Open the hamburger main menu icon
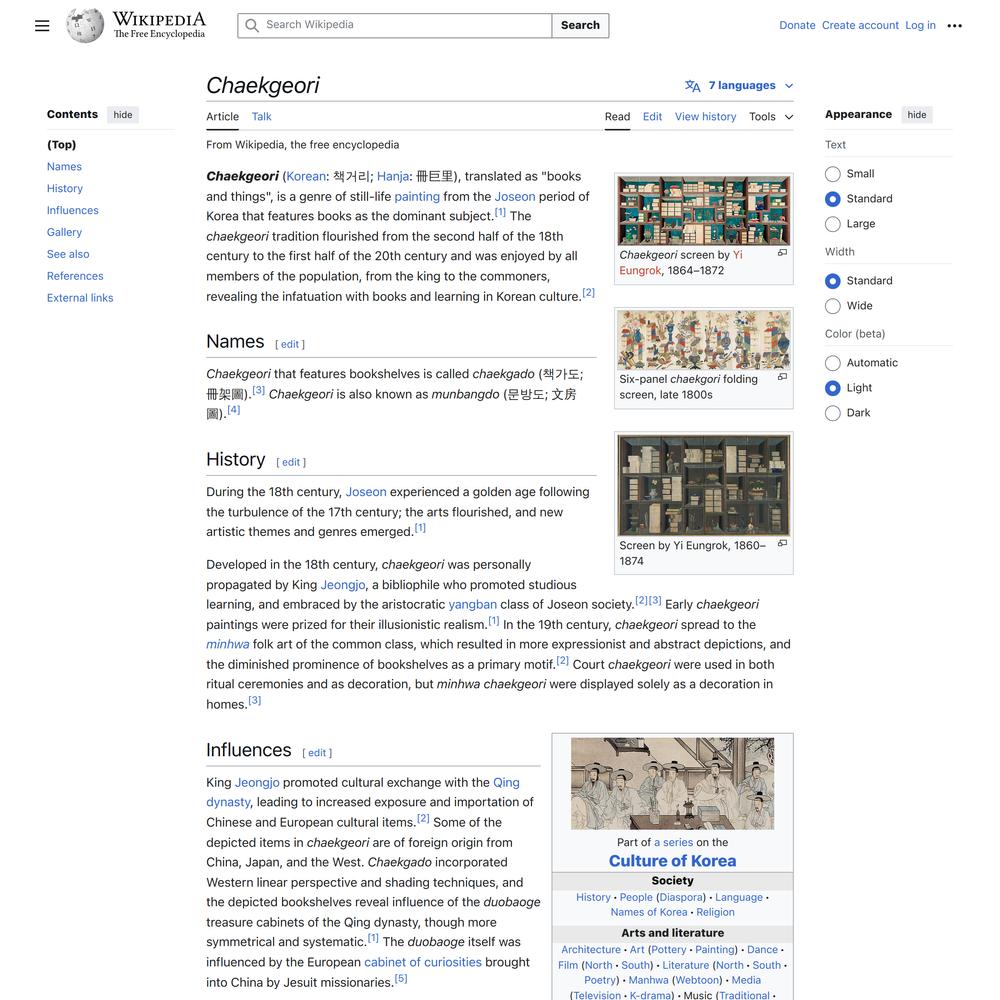 tap(42, 26)
